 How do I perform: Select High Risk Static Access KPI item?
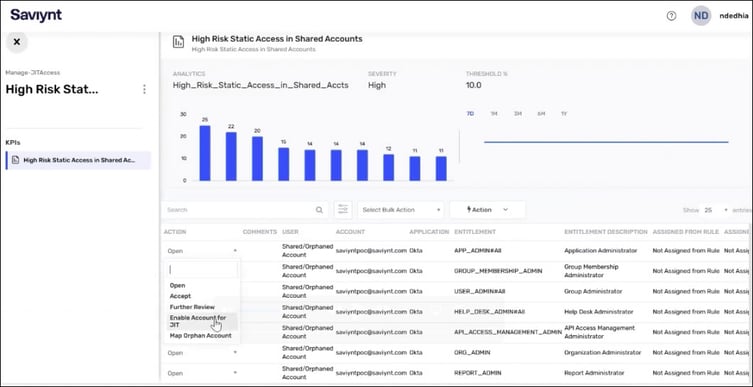pos(78,160)
